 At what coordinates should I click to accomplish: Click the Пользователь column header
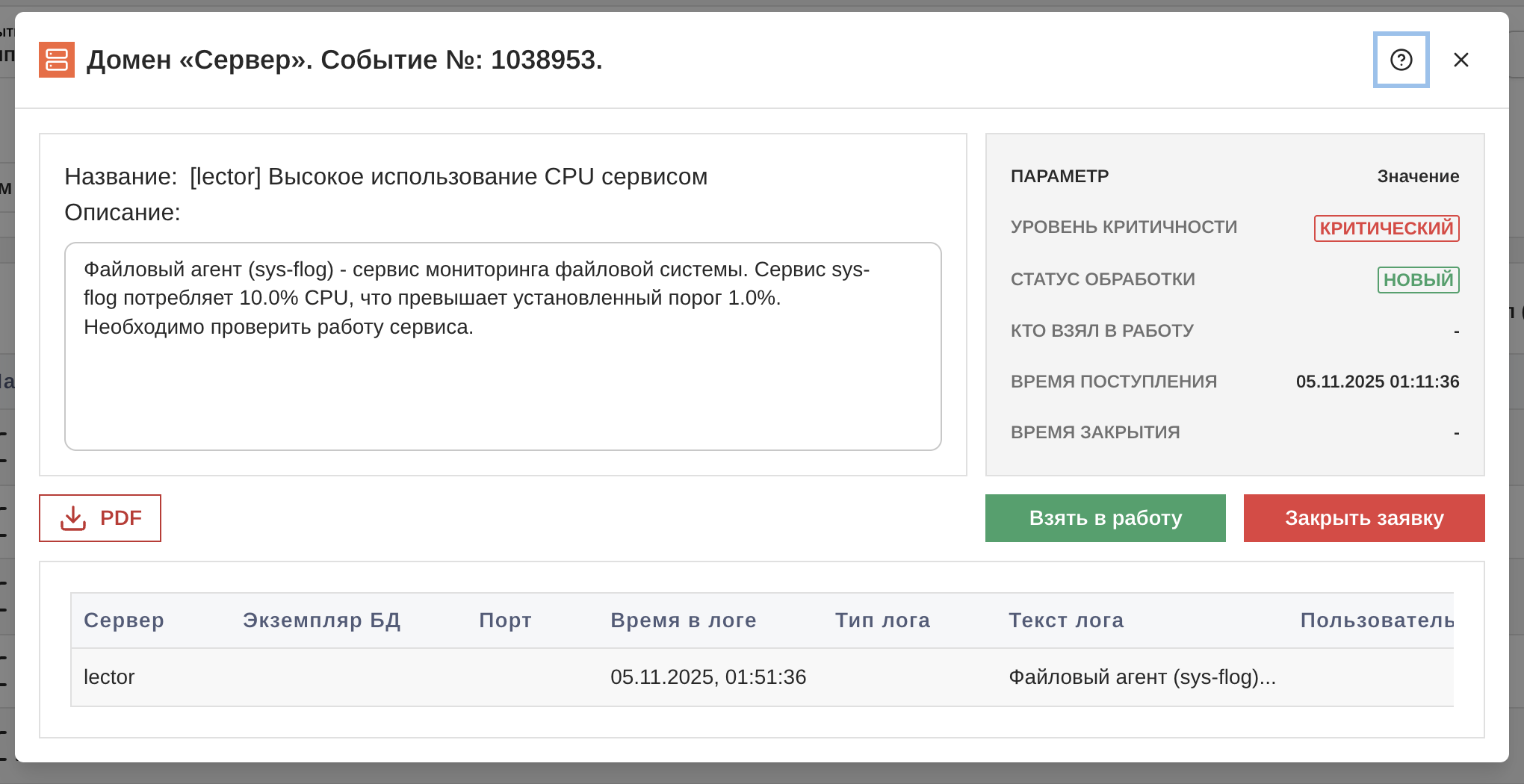point(1377,620)
